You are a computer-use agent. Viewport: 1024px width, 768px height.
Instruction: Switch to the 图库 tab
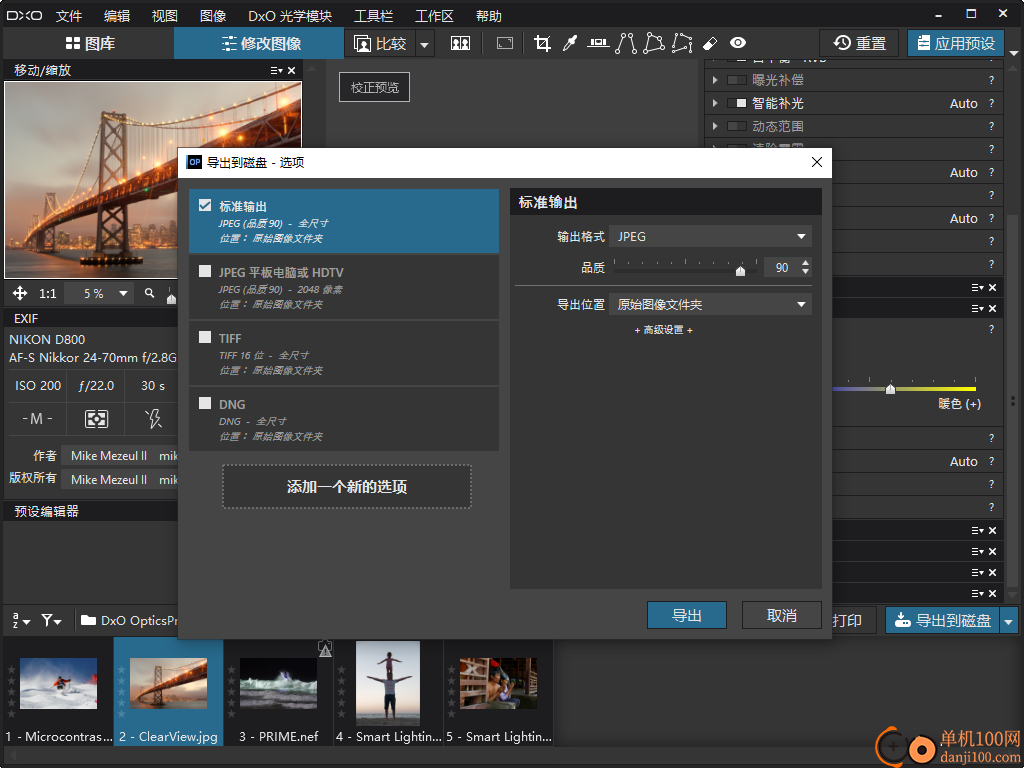click(90, 44)
